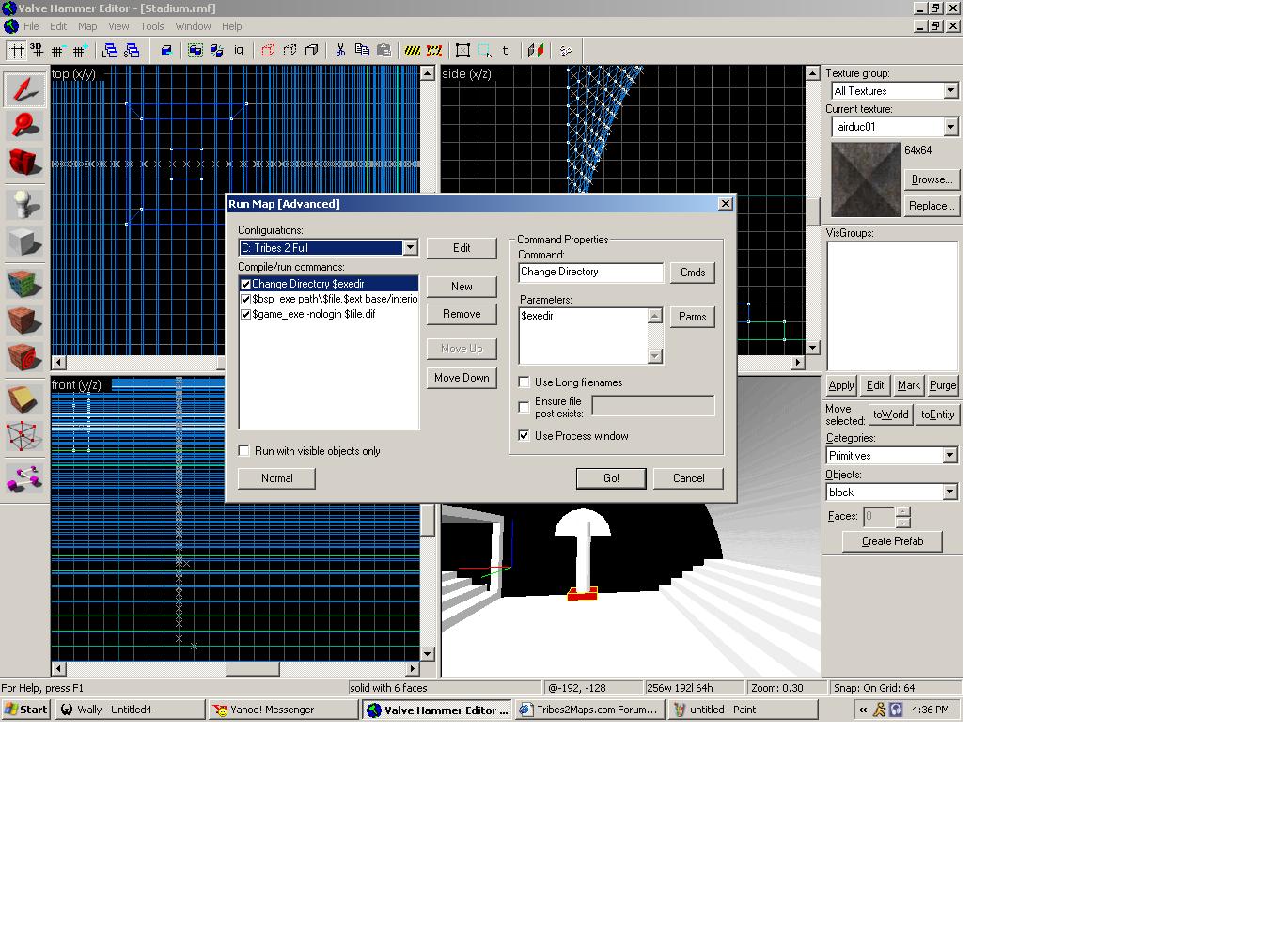The width and height of the screenshot is (1269, 952).
Task: Click the Move Down button
Action: (462, 378)
